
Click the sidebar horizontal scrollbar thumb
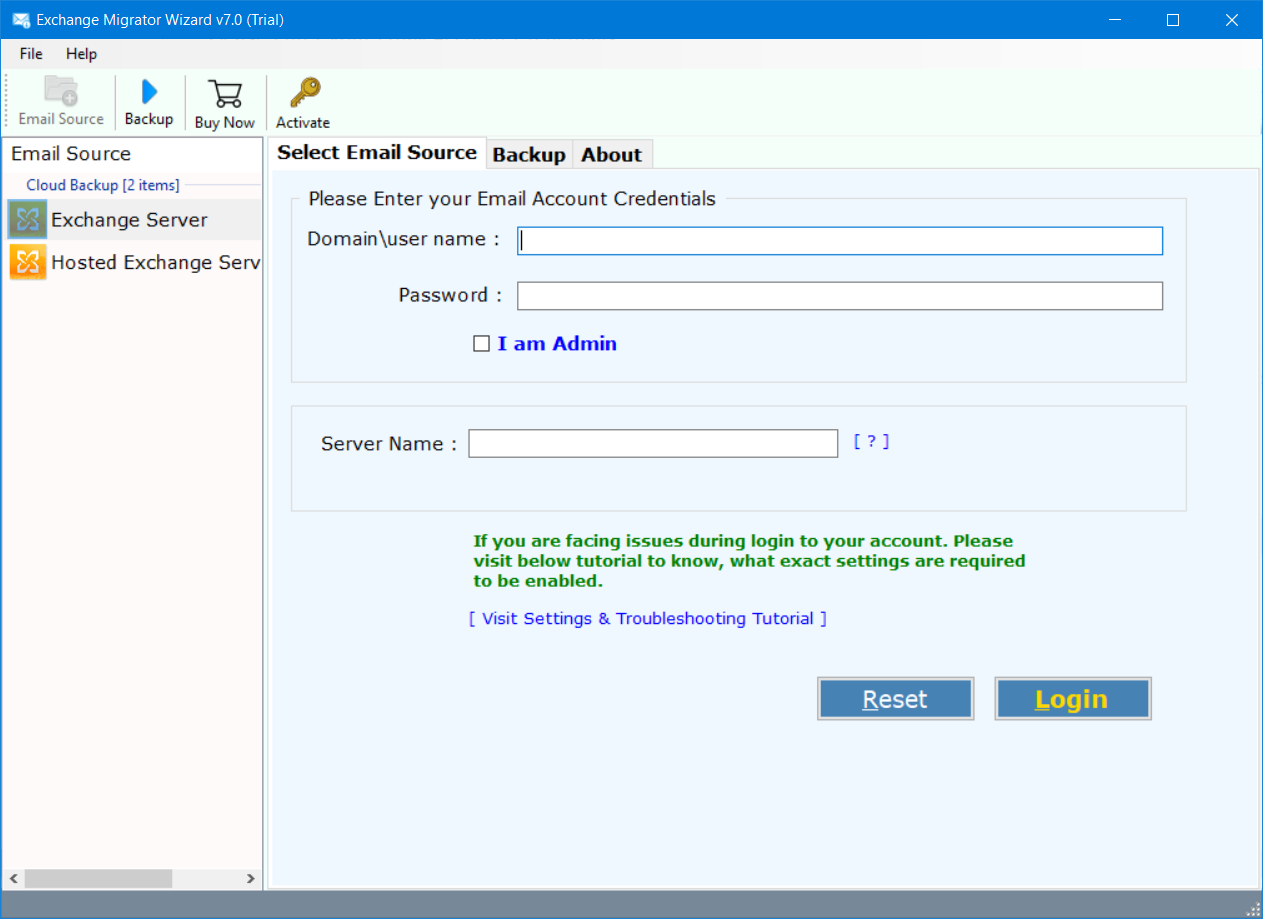click(x=98, y=879)
